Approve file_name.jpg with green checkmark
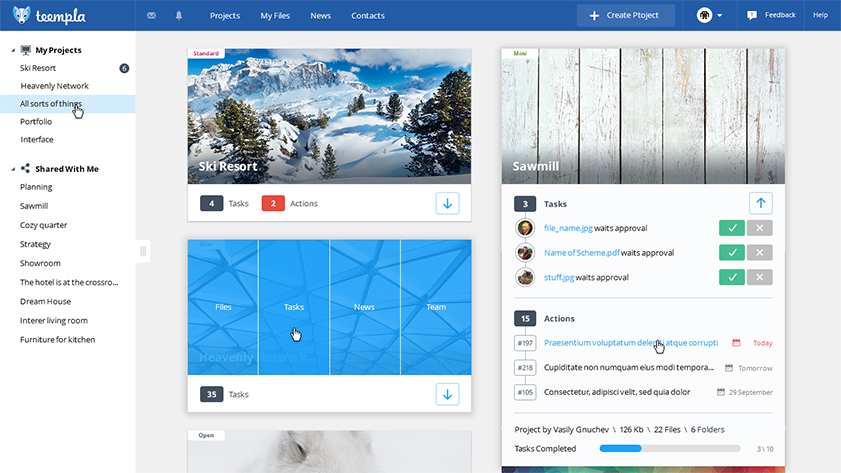The height and width of the screenshot is (473, 841). tap(732, 228)
